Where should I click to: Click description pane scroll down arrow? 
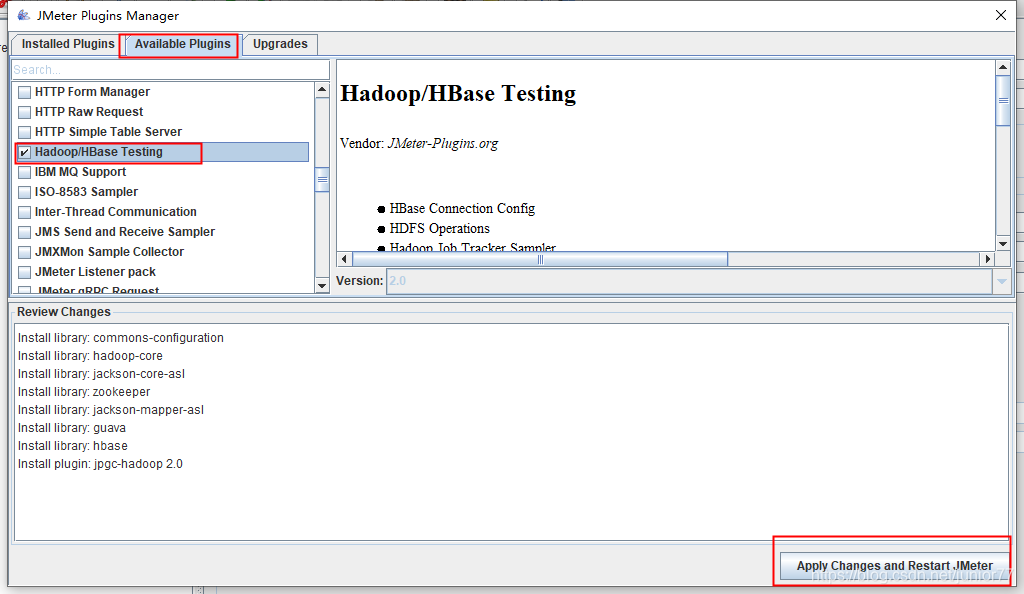[1003, 243]
